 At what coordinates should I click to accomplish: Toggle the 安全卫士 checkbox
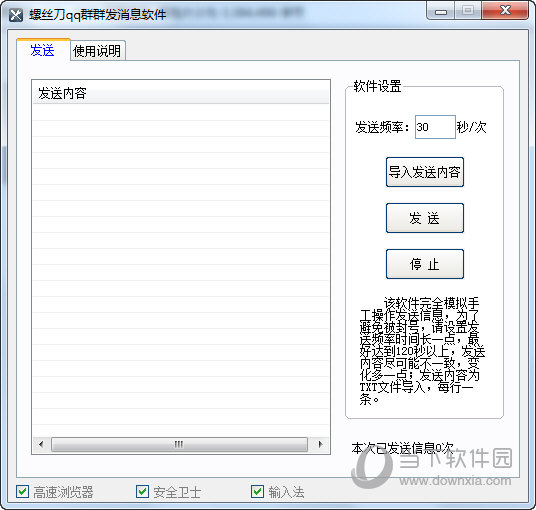click(143, 492)
